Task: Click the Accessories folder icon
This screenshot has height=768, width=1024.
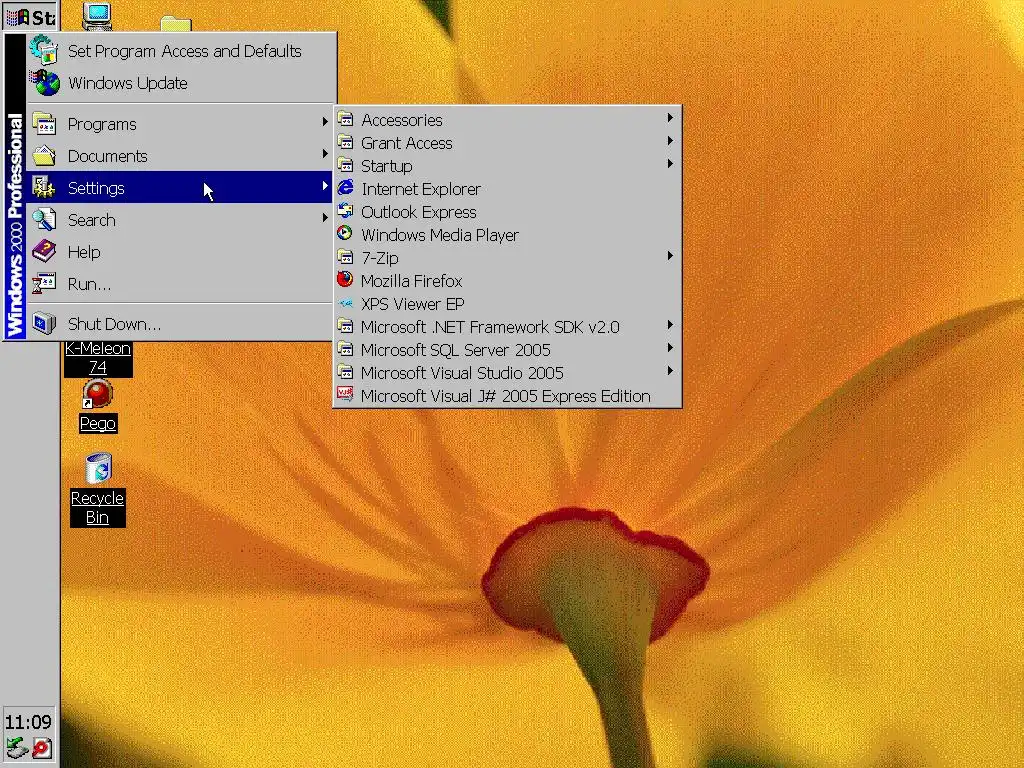Action: pyautogui.click(x=345, y=120)
